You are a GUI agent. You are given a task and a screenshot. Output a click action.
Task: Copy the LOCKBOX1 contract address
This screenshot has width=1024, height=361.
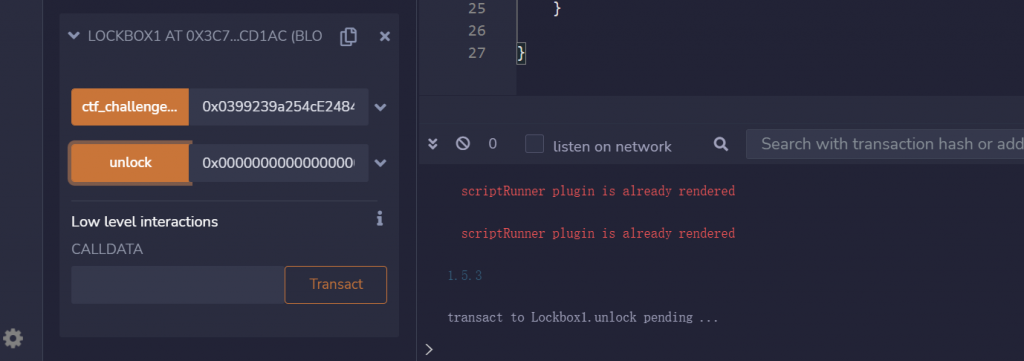(x=349, y=37)
